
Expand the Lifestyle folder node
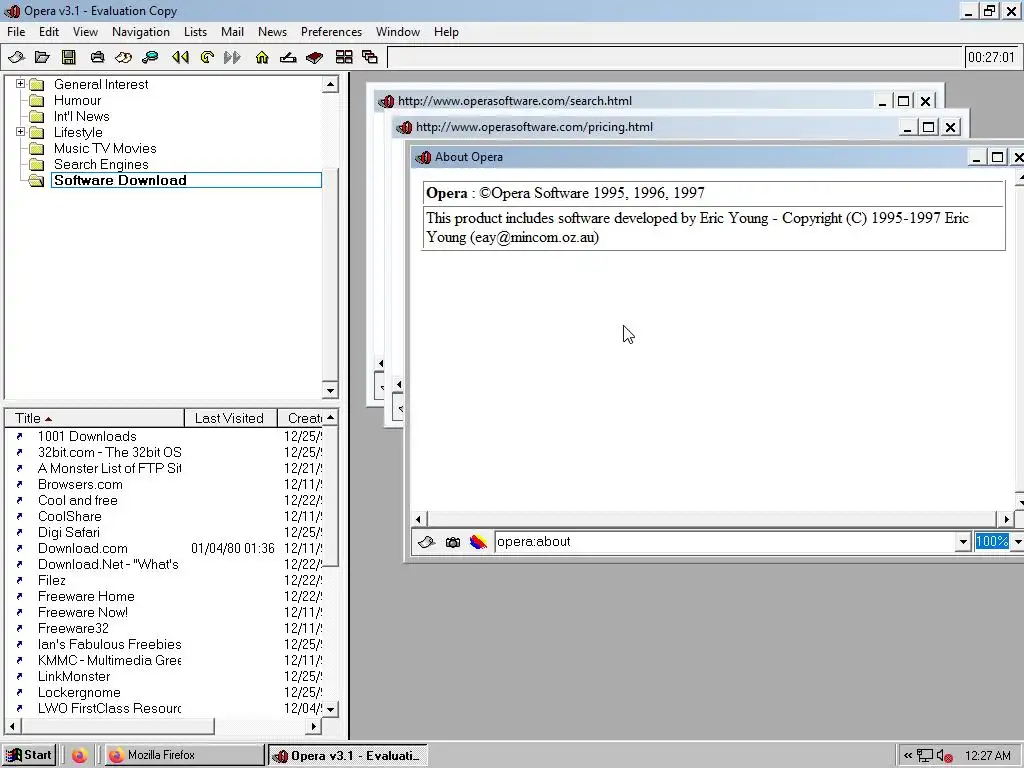click(x=20, y=132)
